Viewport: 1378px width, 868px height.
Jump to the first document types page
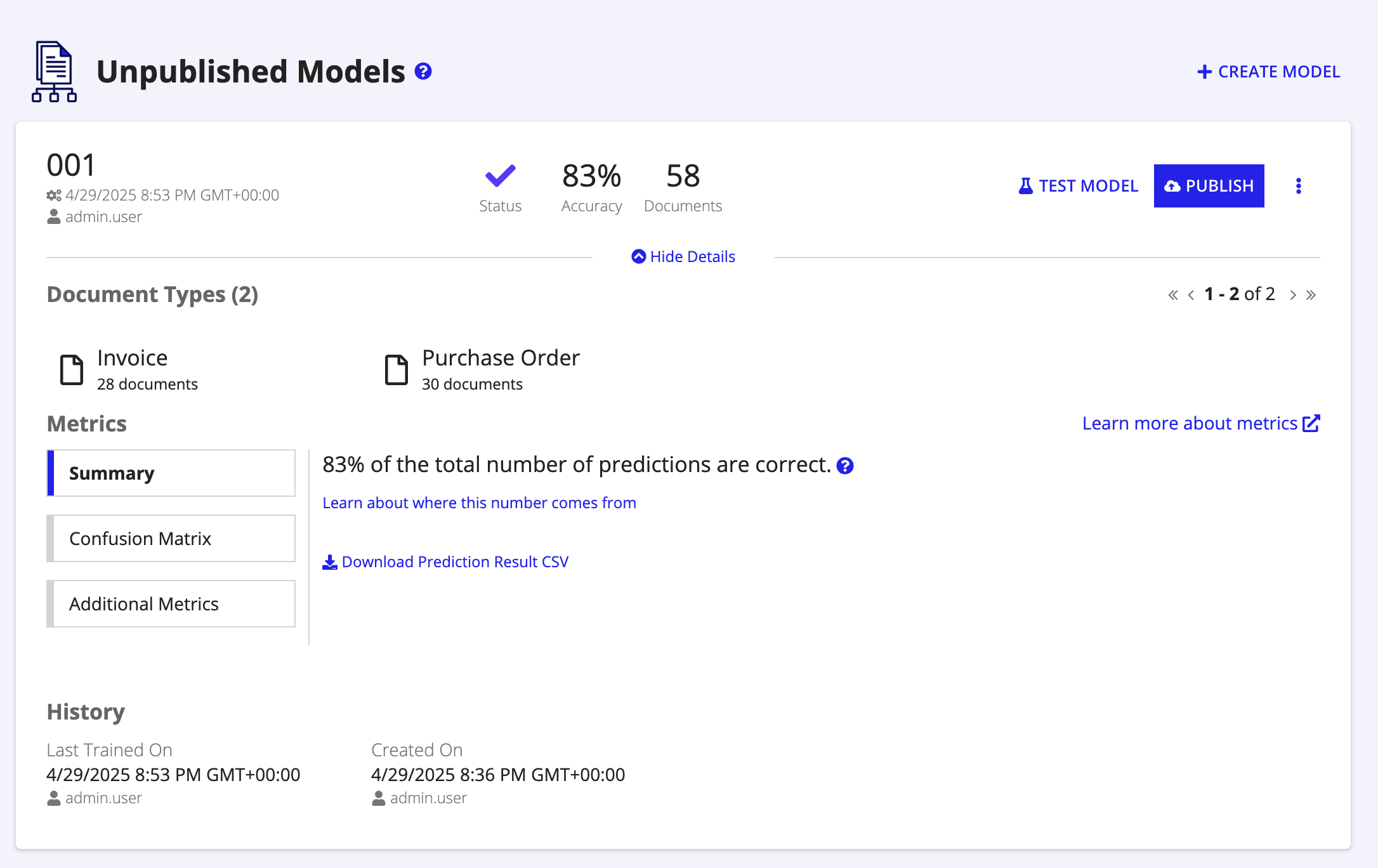(x=1173, y=295)
